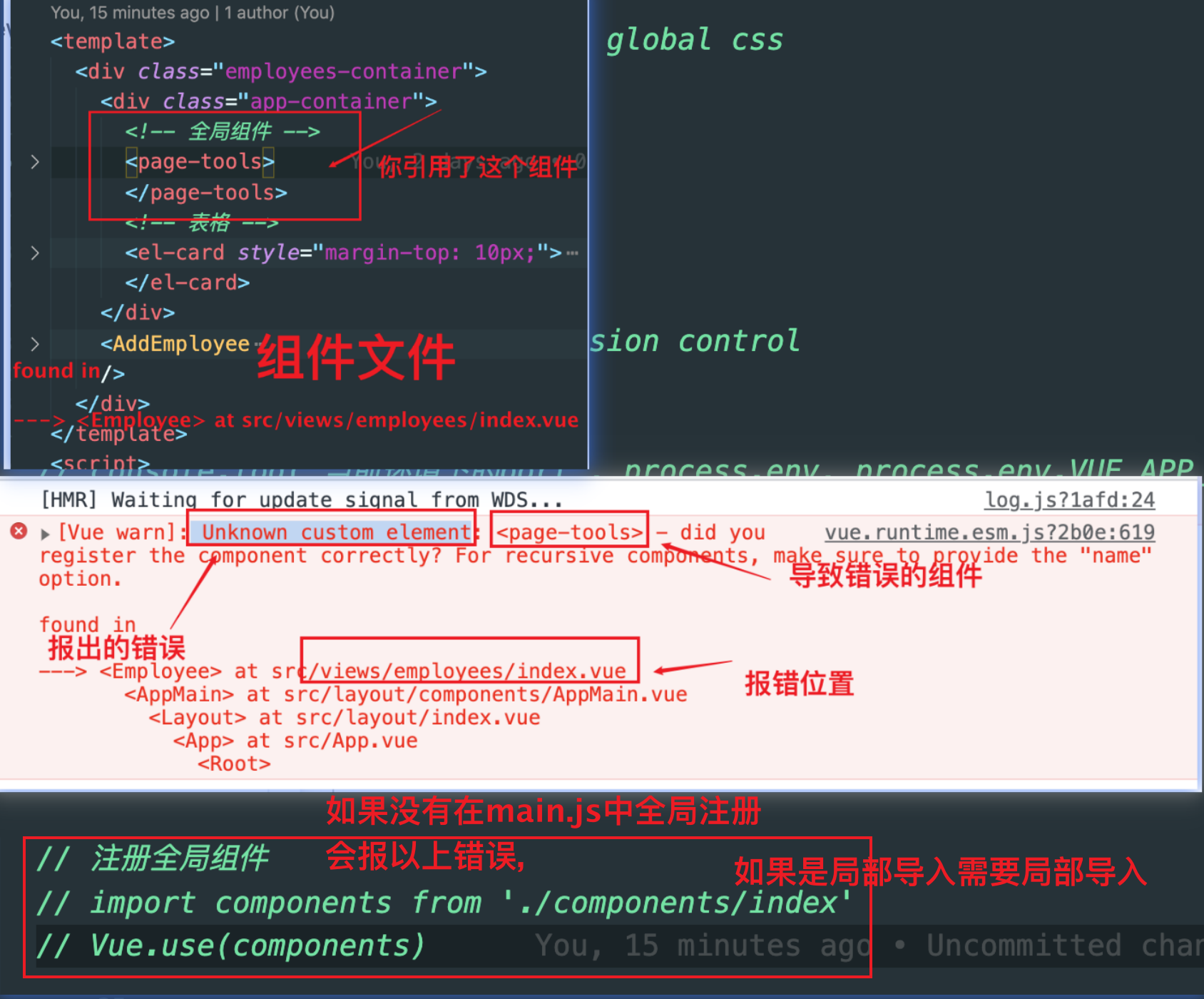Click the opening page-tools tag in the editor
1204x999 pixels.
click(x=200, y=162)
